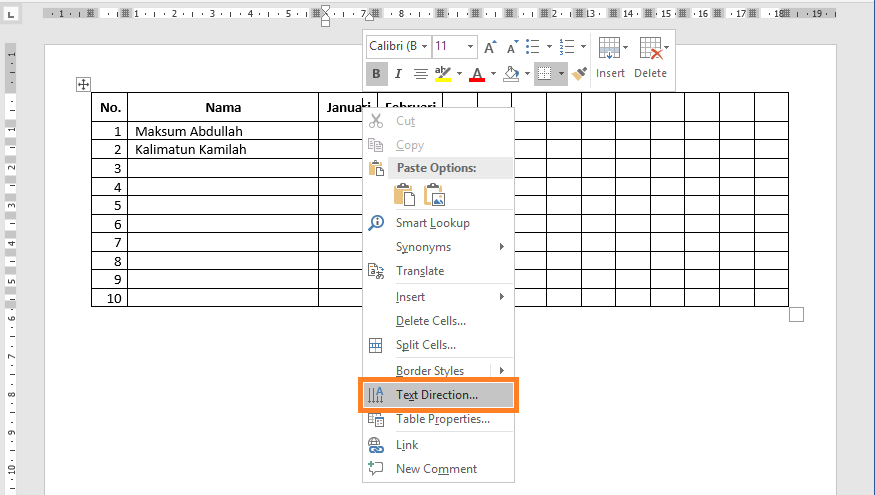Screen dimensions: 875x495
Task: Click the bullets list icon
Action: [x=533, y=47]
